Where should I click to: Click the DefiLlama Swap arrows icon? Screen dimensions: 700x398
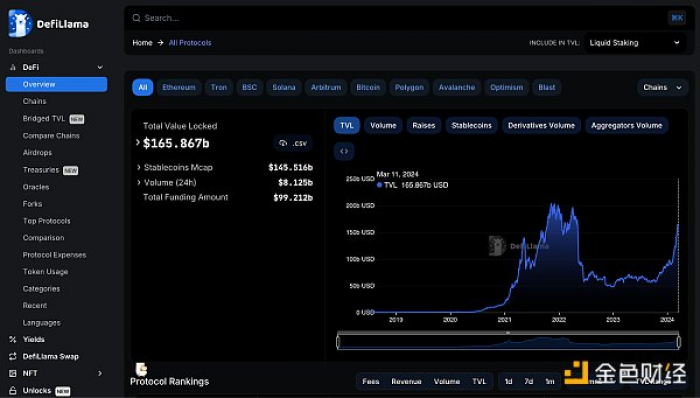[x=13, y=357]
